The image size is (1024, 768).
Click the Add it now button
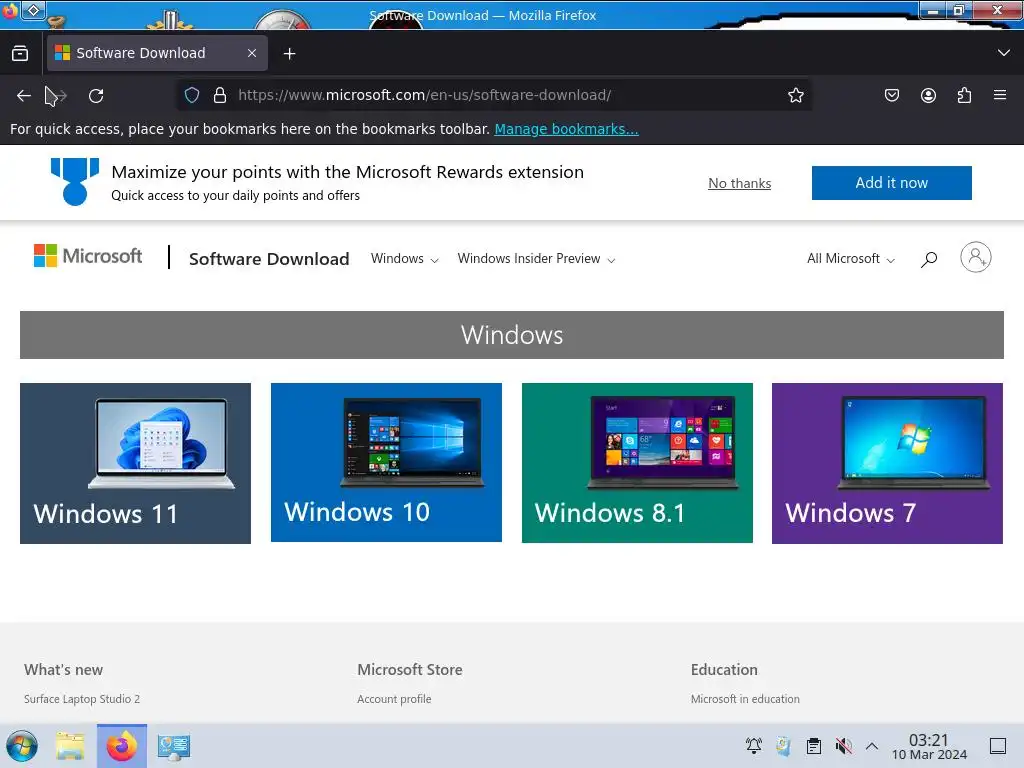click(891, 183)
